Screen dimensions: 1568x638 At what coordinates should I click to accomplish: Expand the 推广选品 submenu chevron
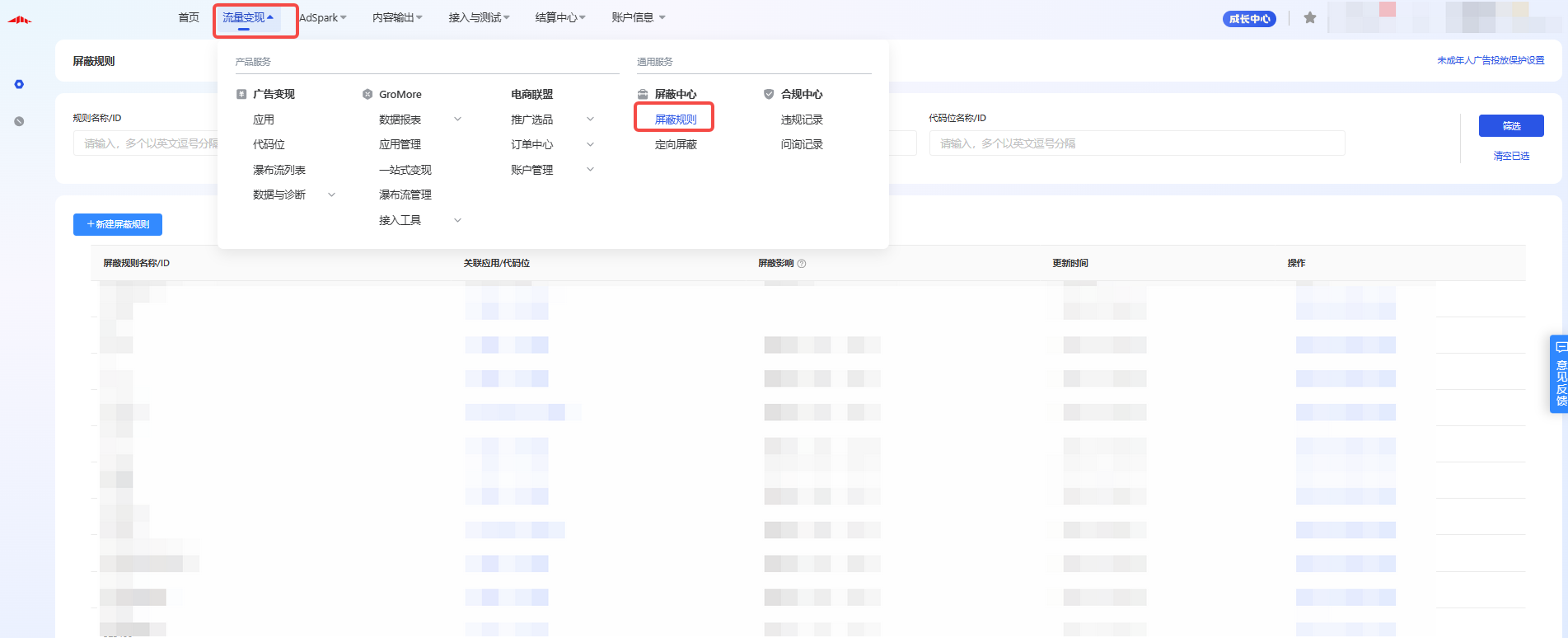[x=590, y=120]
